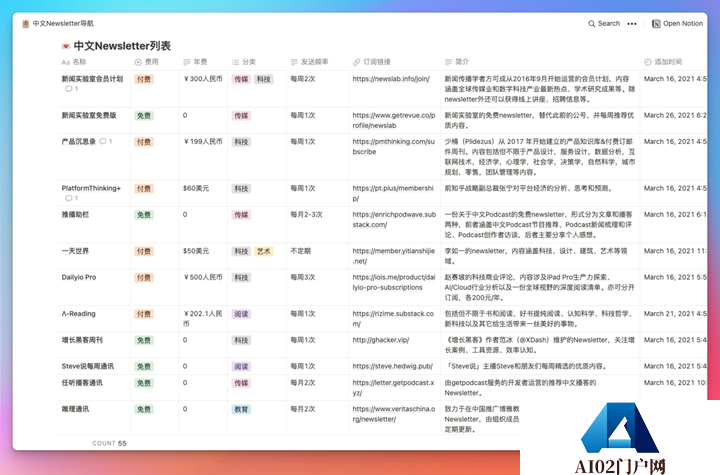Click the Open Notion button
The width and height of the screenshot is (720, 475).
[677, 23]
